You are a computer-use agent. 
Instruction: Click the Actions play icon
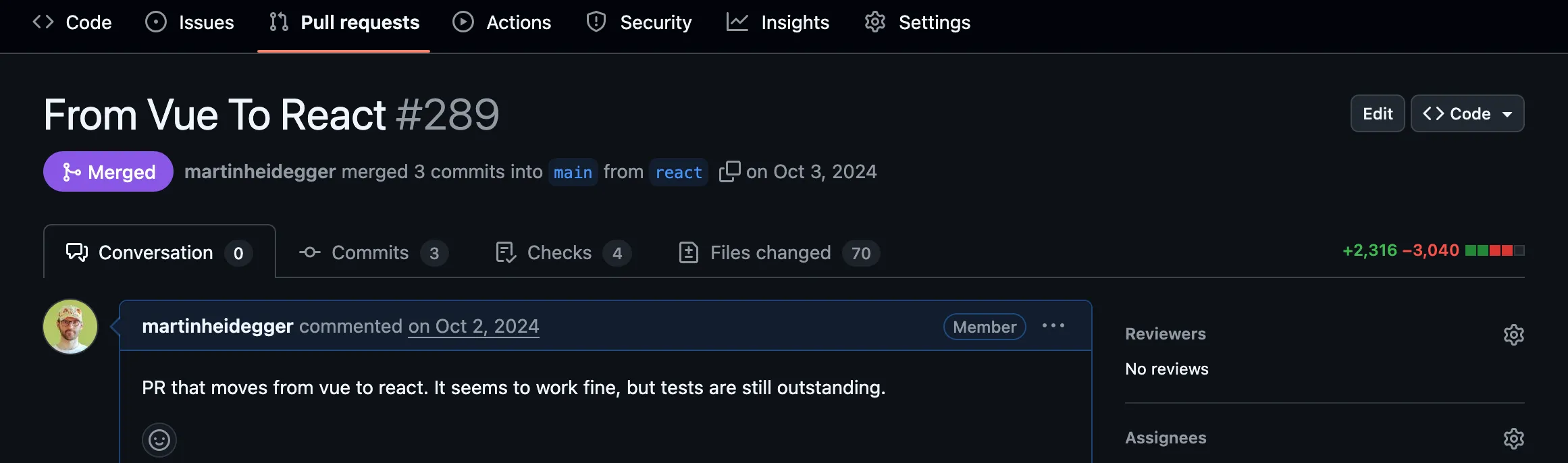pyautogui.click(x=462, y=22)
